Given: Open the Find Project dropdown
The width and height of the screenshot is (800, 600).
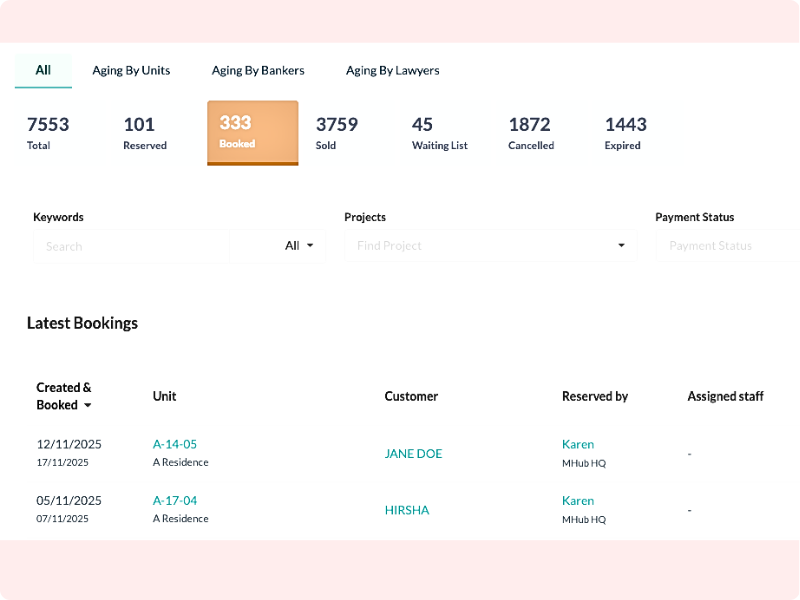Looking at the screenshot, I should pos(490,245).
